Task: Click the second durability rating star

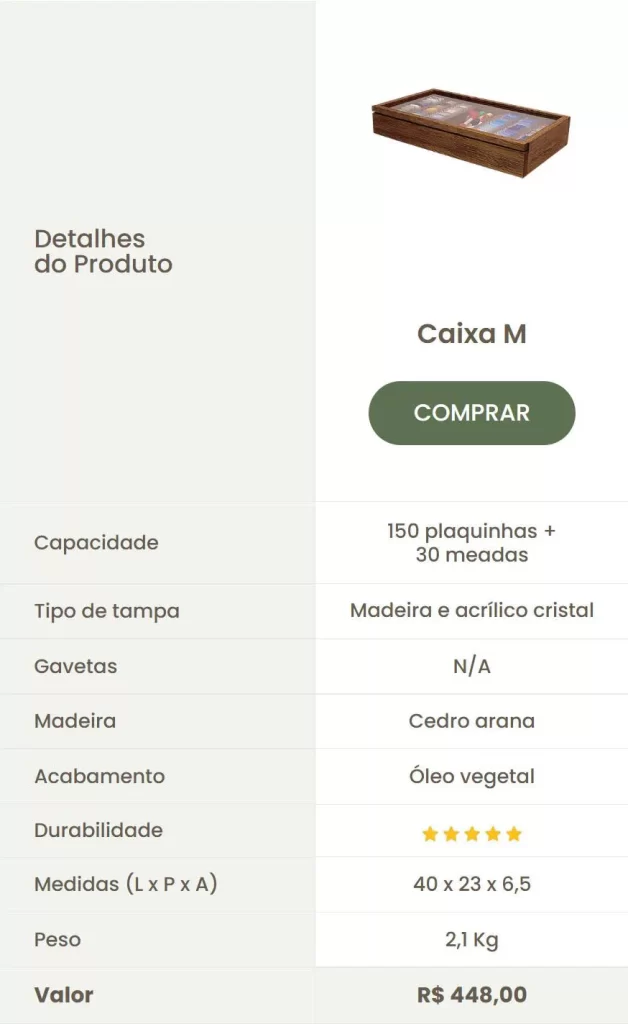Action: (x=451, y=834)
